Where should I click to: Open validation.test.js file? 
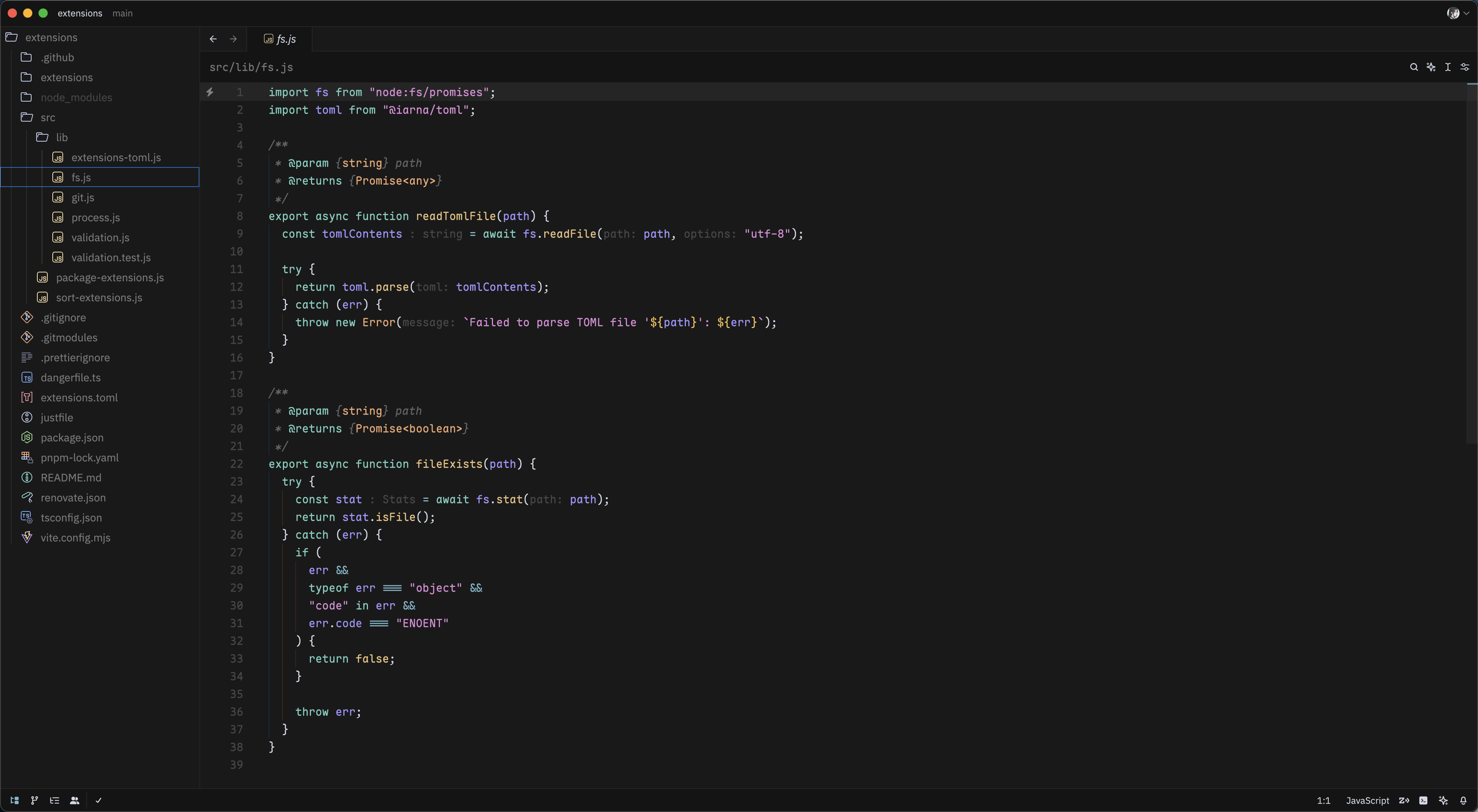pos(100,258)
